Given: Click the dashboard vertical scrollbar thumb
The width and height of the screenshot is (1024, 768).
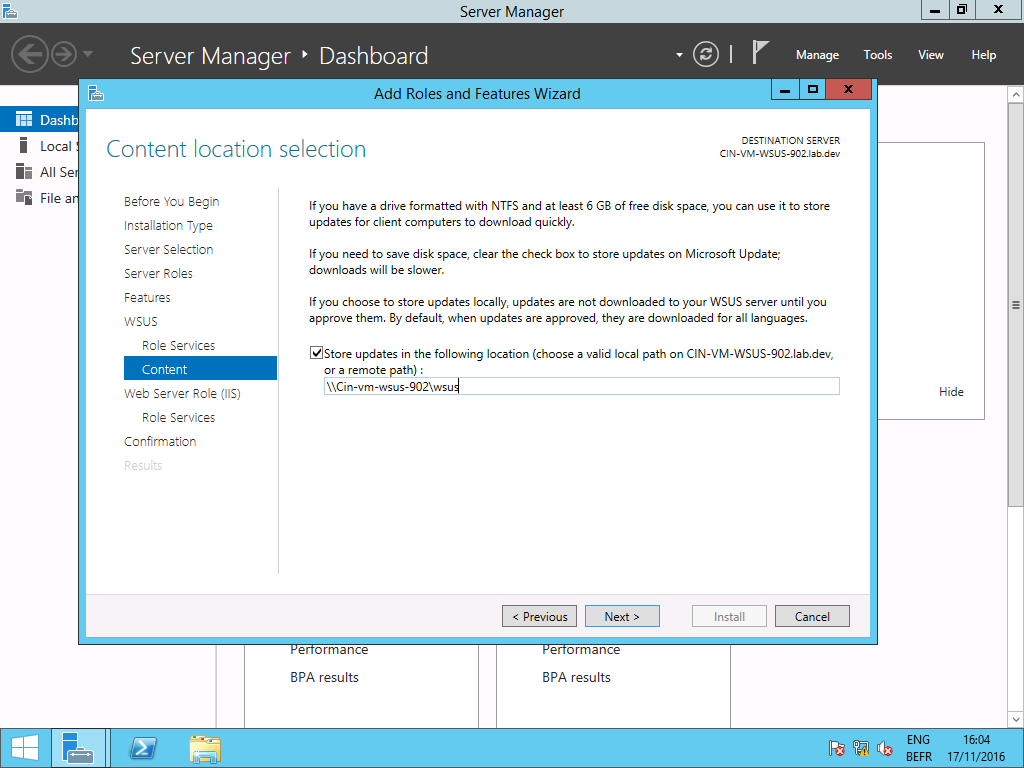Looking at the screenshot, I should point(1016,304).
